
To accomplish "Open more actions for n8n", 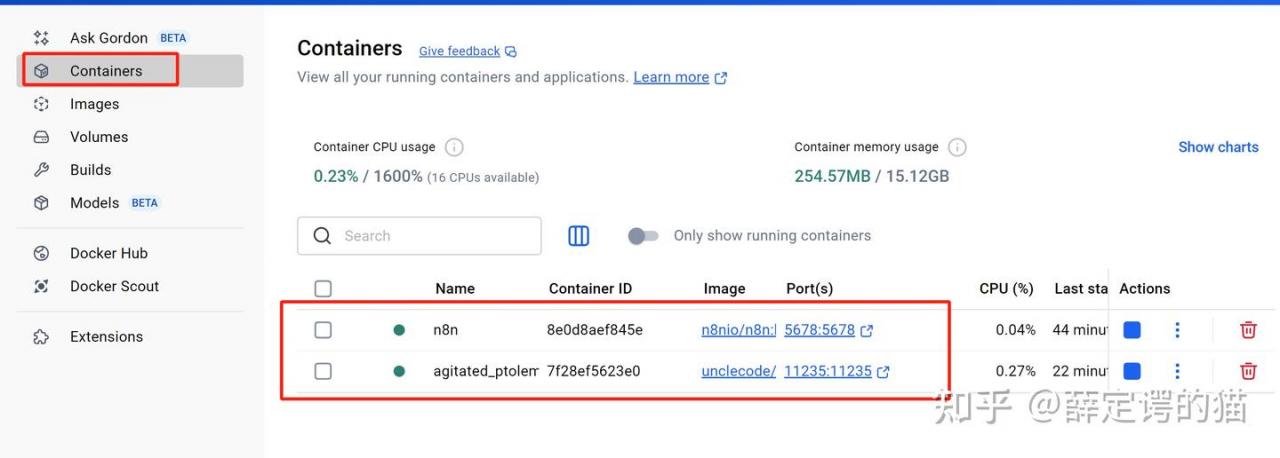I will [x=1177, y=330].
